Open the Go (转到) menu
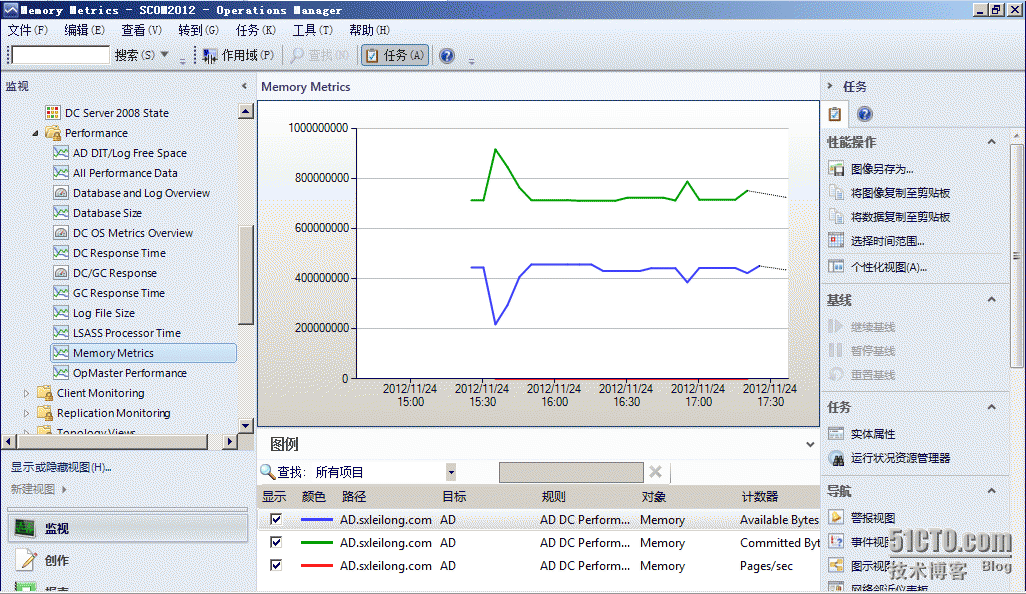This screenshot has width=1026, height=594. pyautogui.click(x=198, y=30)
